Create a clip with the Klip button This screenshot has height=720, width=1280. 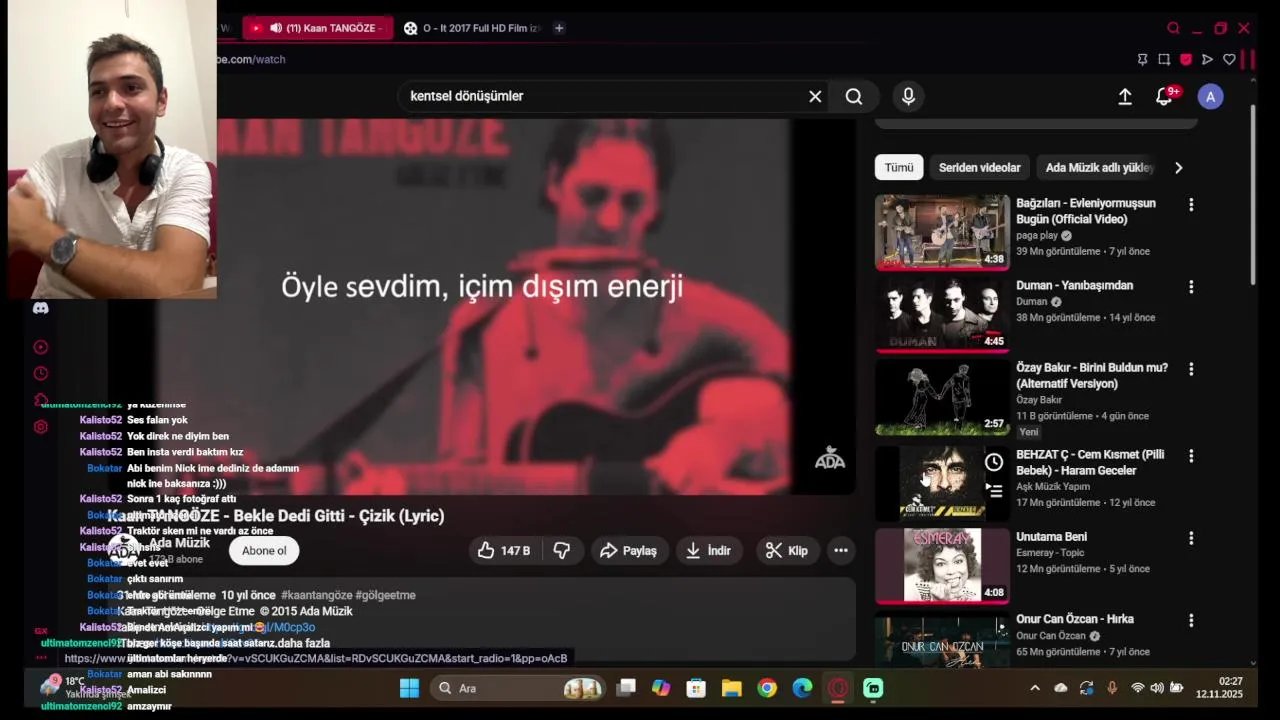coord(787,550)
